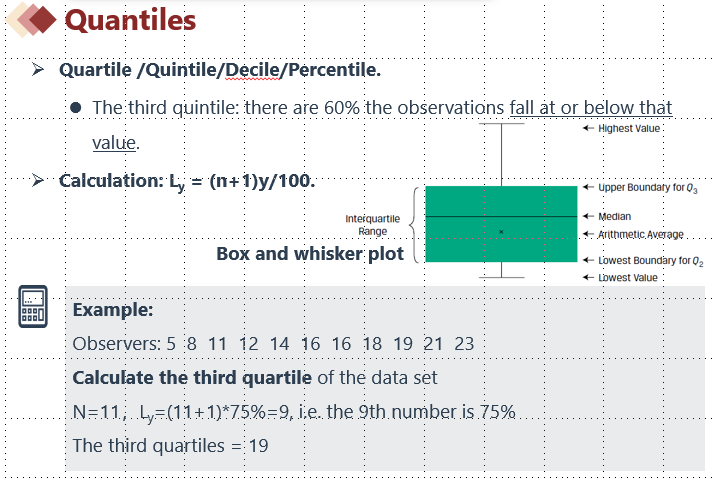Screen dimensions: 715x480
Task: Click the calculator icon beside the Example box
Action: [x=33, y=306]
